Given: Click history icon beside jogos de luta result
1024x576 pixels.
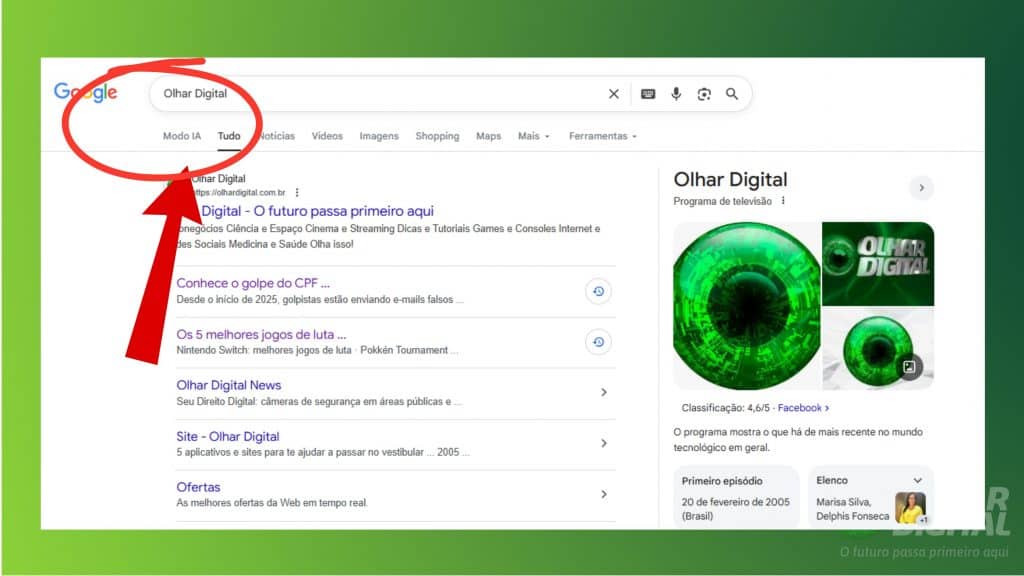Looking at the screenshot, I should 598,342.
